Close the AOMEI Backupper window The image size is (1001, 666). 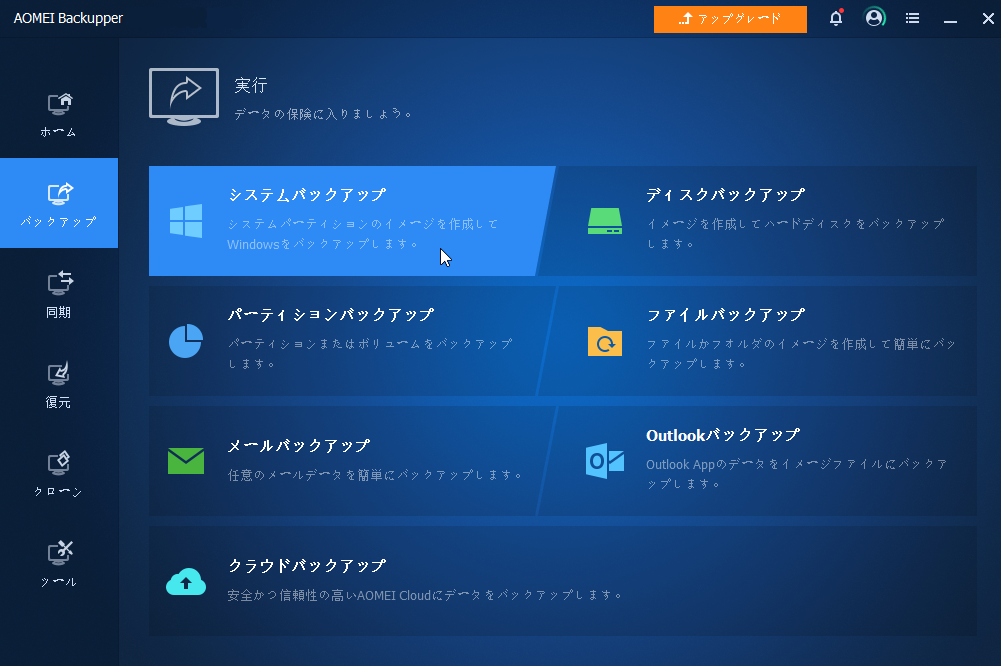(988, 19)
